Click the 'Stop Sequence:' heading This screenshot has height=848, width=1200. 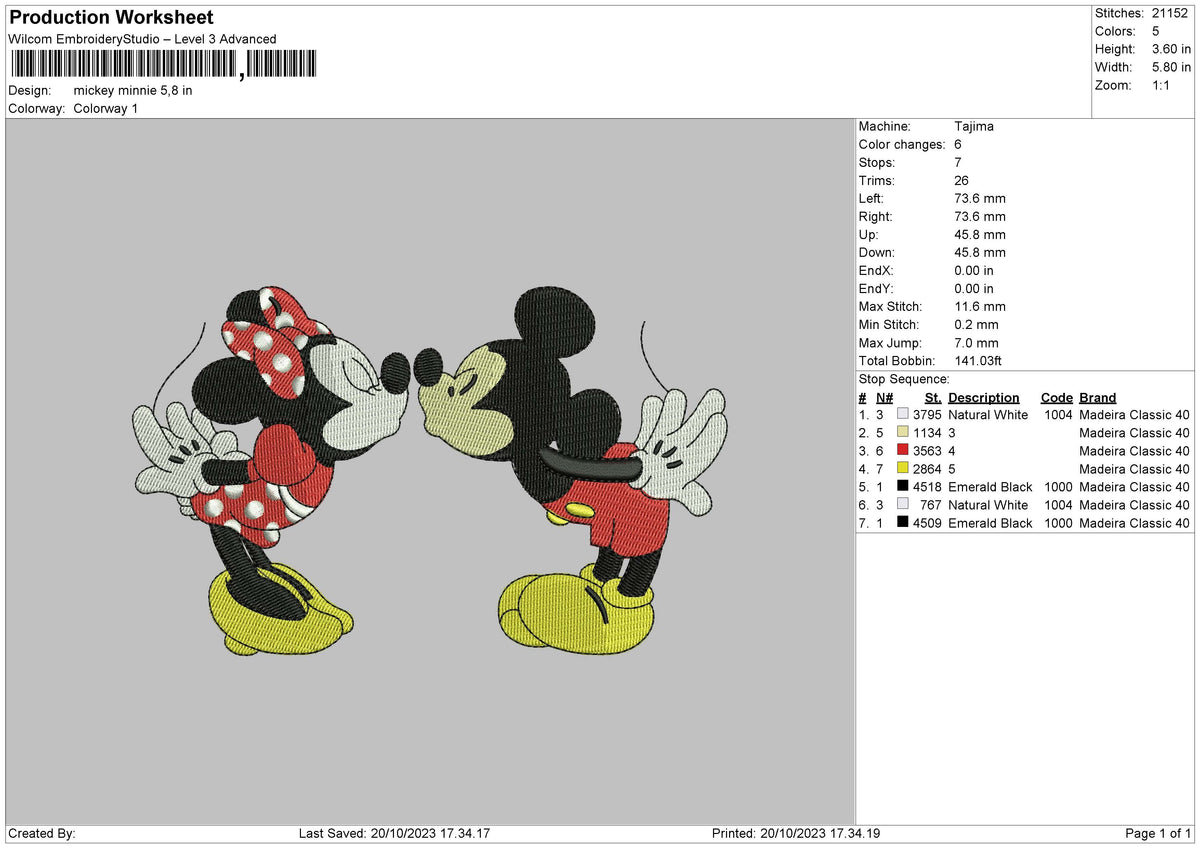tap(904, 379)
